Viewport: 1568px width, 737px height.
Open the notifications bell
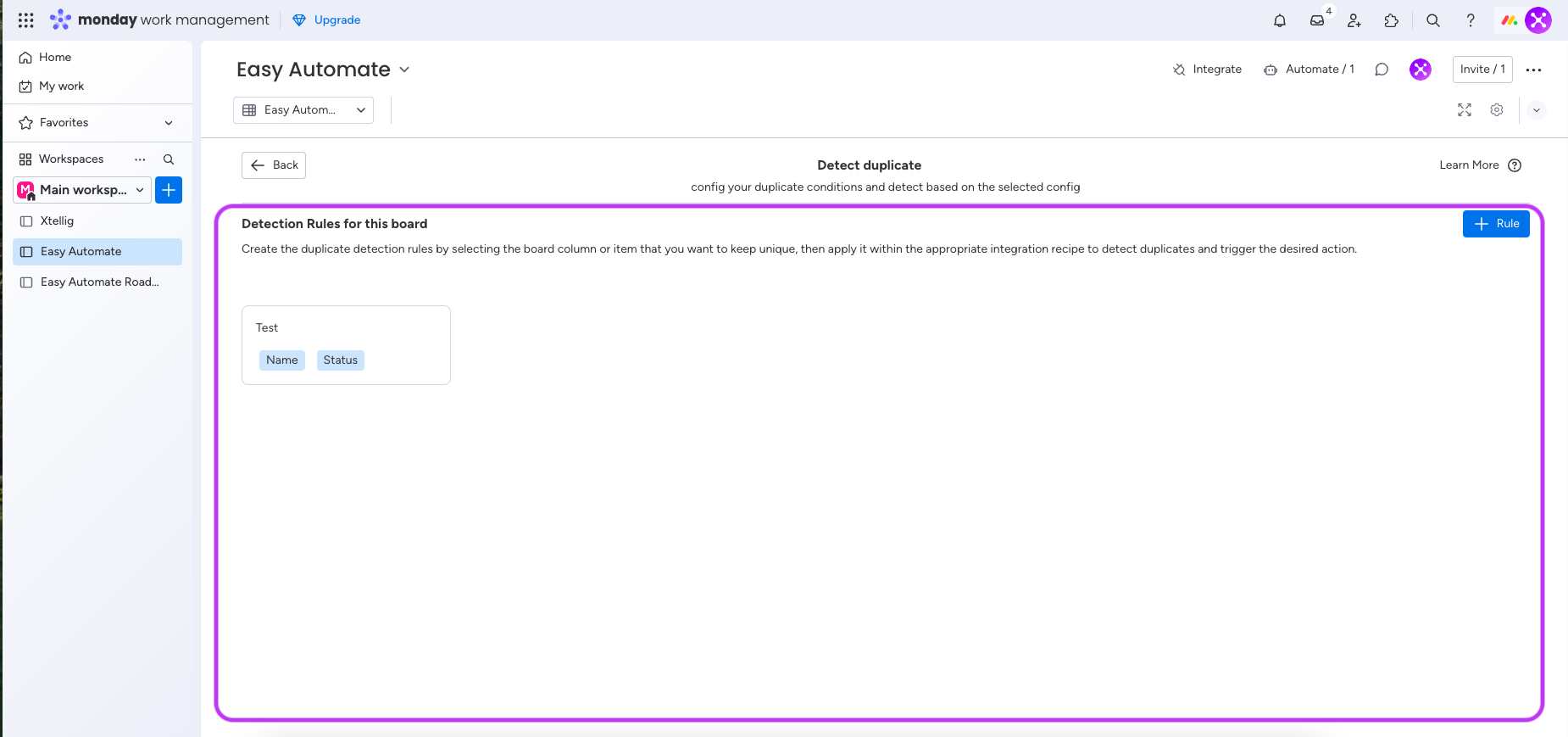1280,20
